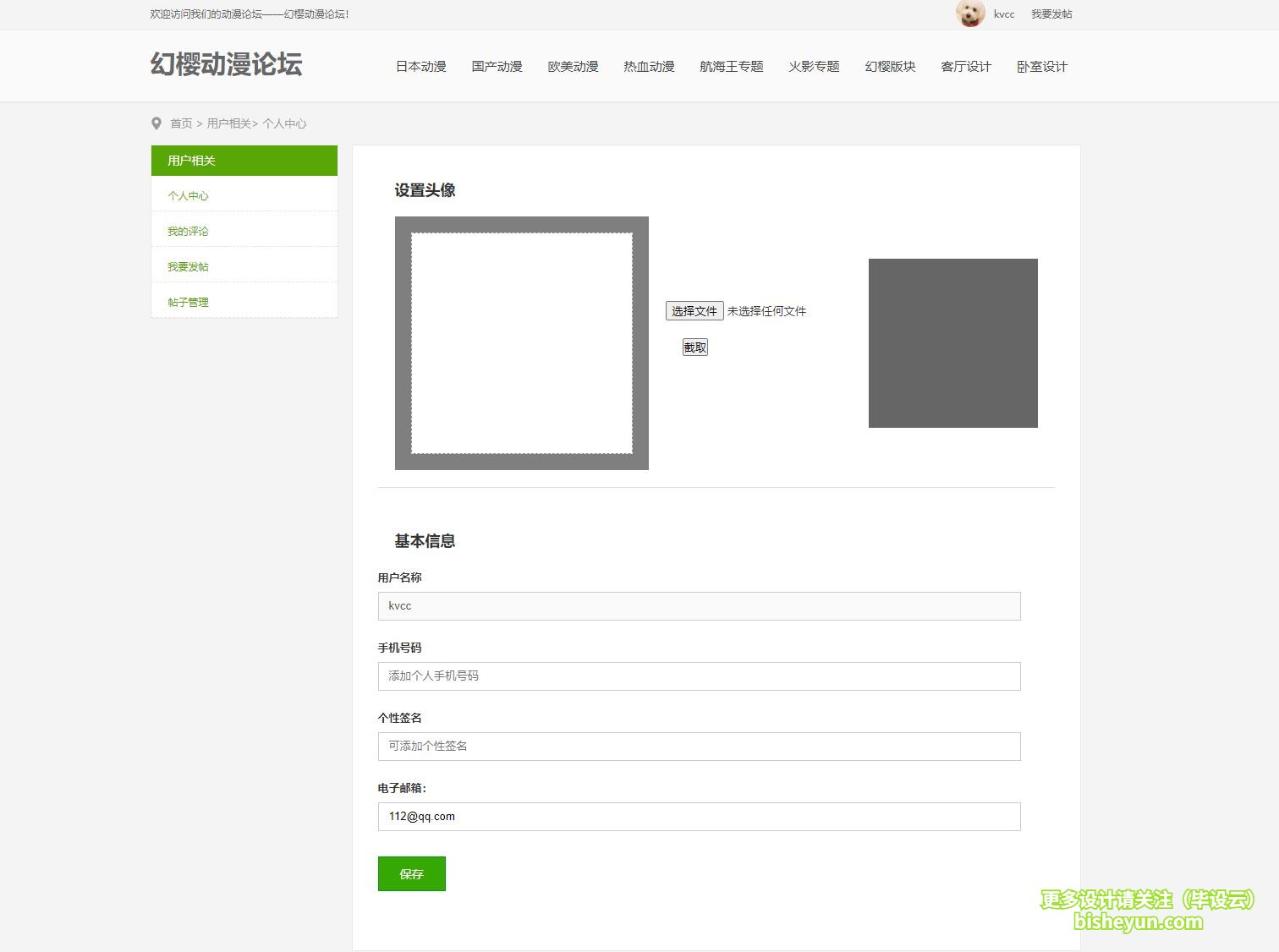Screen dimensions: 1279x952
Task: Open the 幻樱版块 navigation menu
Action: click(x=891, y=67)
